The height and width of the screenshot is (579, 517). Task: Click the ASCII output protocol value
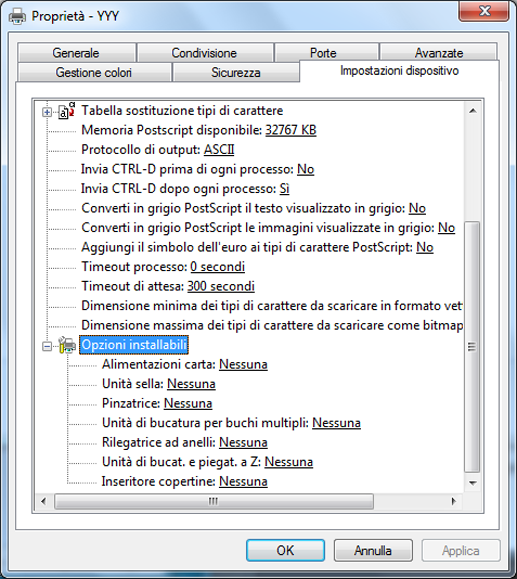(219, 150)
